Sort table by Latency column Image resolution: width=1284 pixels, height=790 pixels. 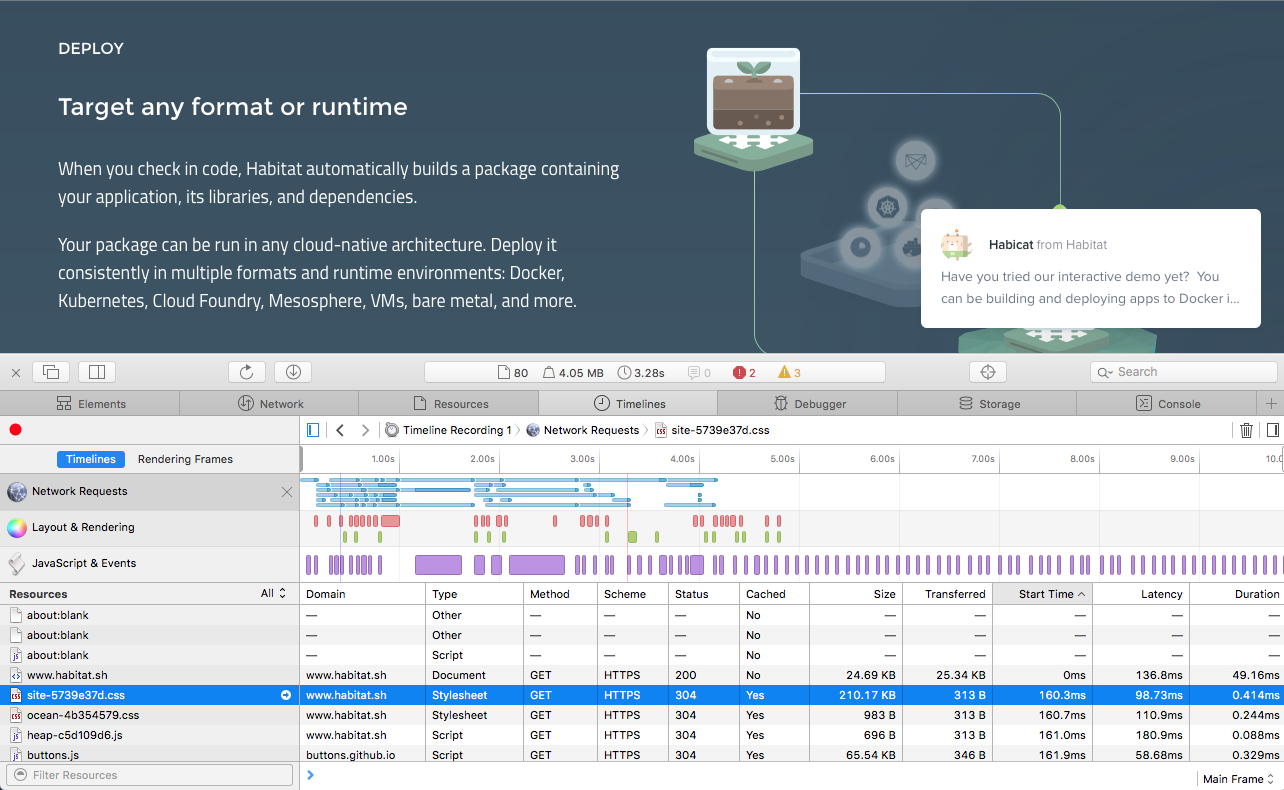(1141, 594)
